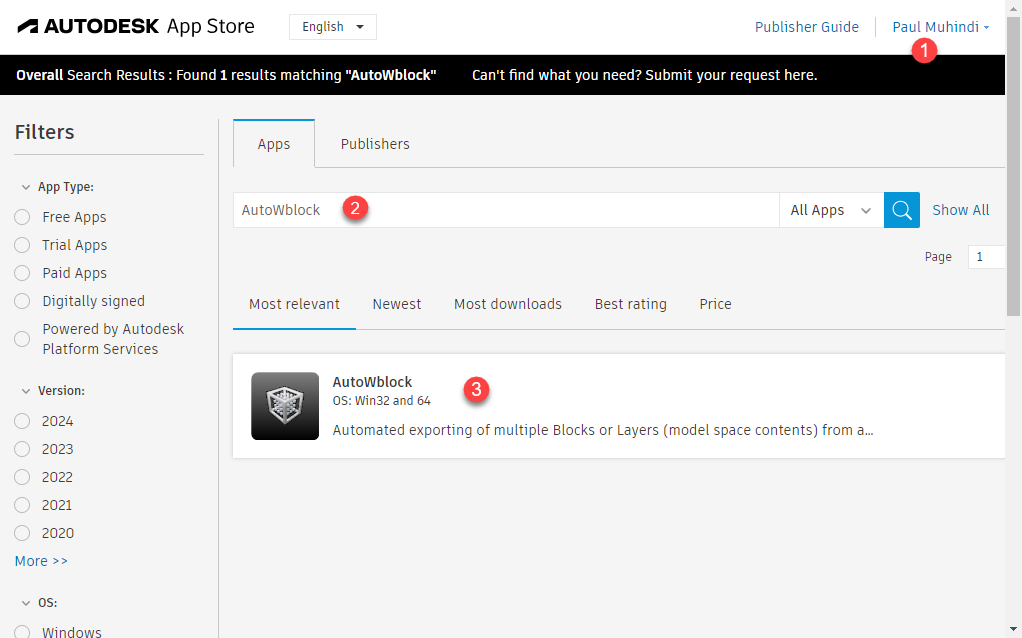This screenshot has width=1022, height=638.
Task: Select the Free Apps filter
Action: (22, 217)
